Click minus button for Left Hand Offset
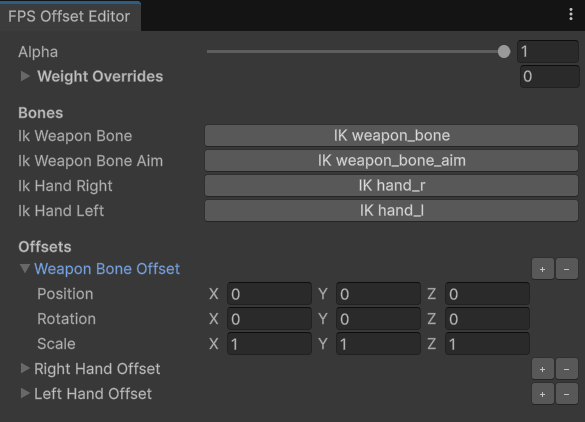Viewport: 585px width, 422px height. click(566, 394)
